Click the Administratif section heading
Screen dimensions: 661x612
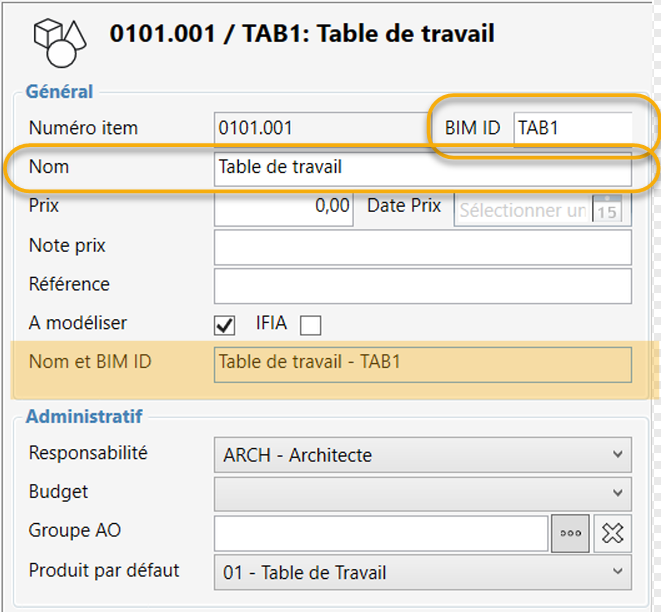(84, 415)
